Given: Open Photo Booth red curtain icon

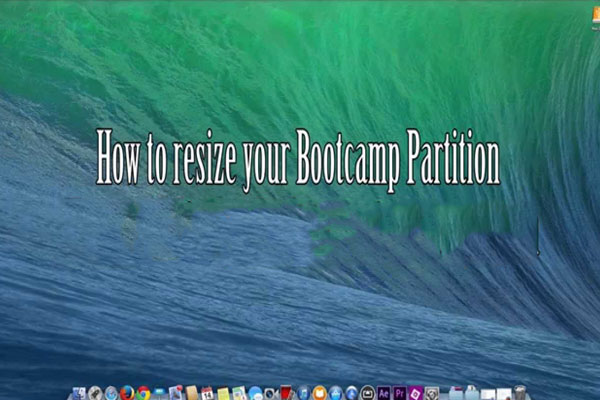Looking at the screenshot, I should point(287,393).
